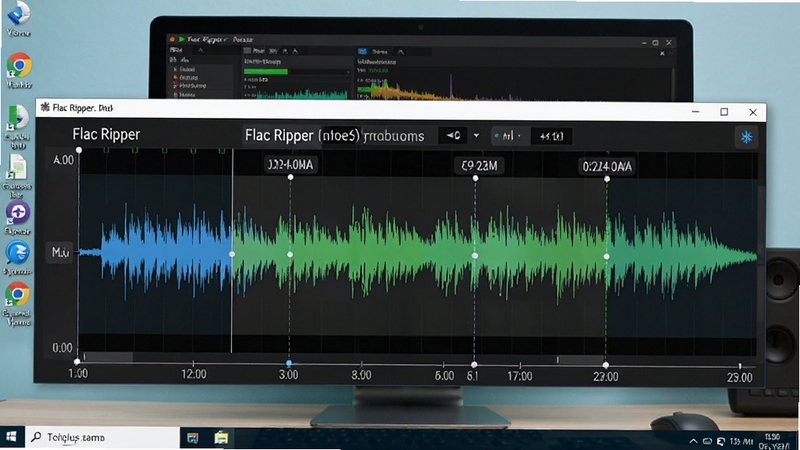Select the 'Flac Ripper (ntoe5)' highlighted title tab
800x450 pixels.
[x=302, y=136]
